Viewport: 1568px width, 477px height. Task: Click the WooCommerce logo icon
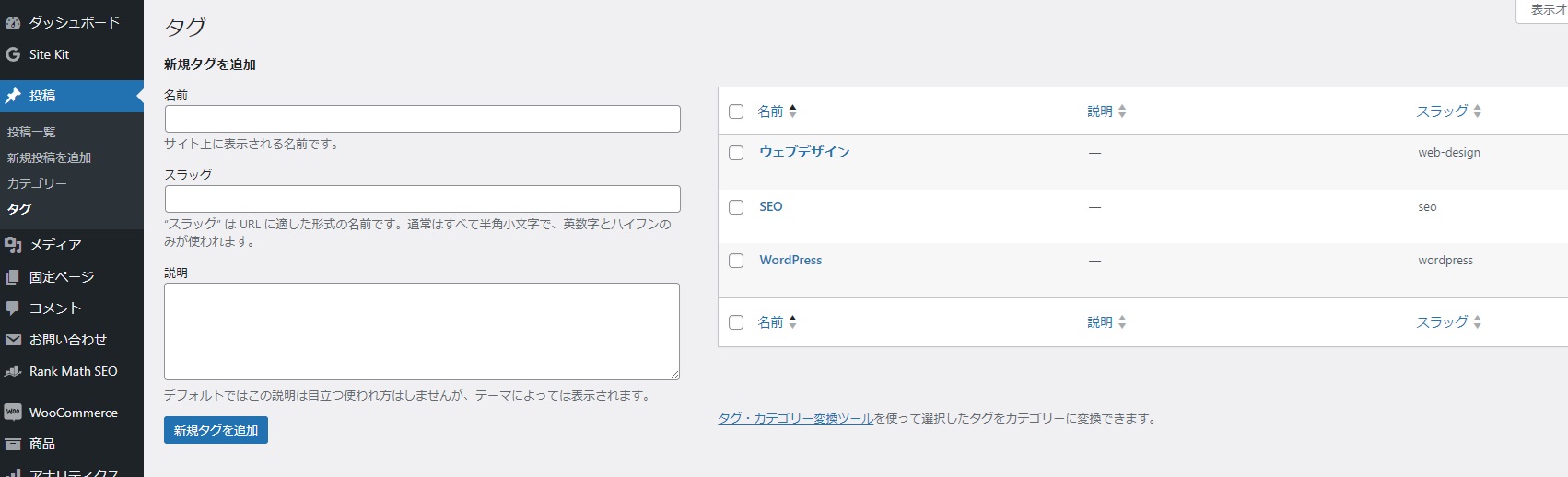pos(13,413)
